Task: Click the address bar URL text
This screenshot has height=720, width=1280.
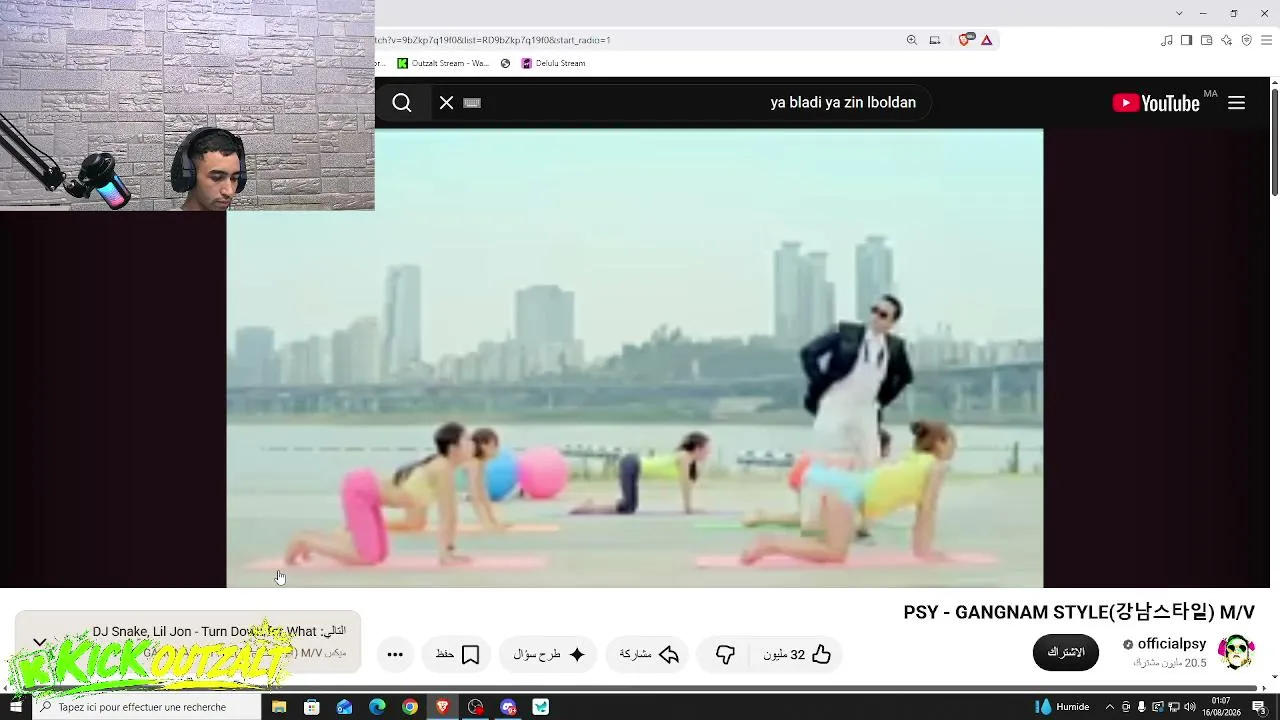Action: pos(493,40)
